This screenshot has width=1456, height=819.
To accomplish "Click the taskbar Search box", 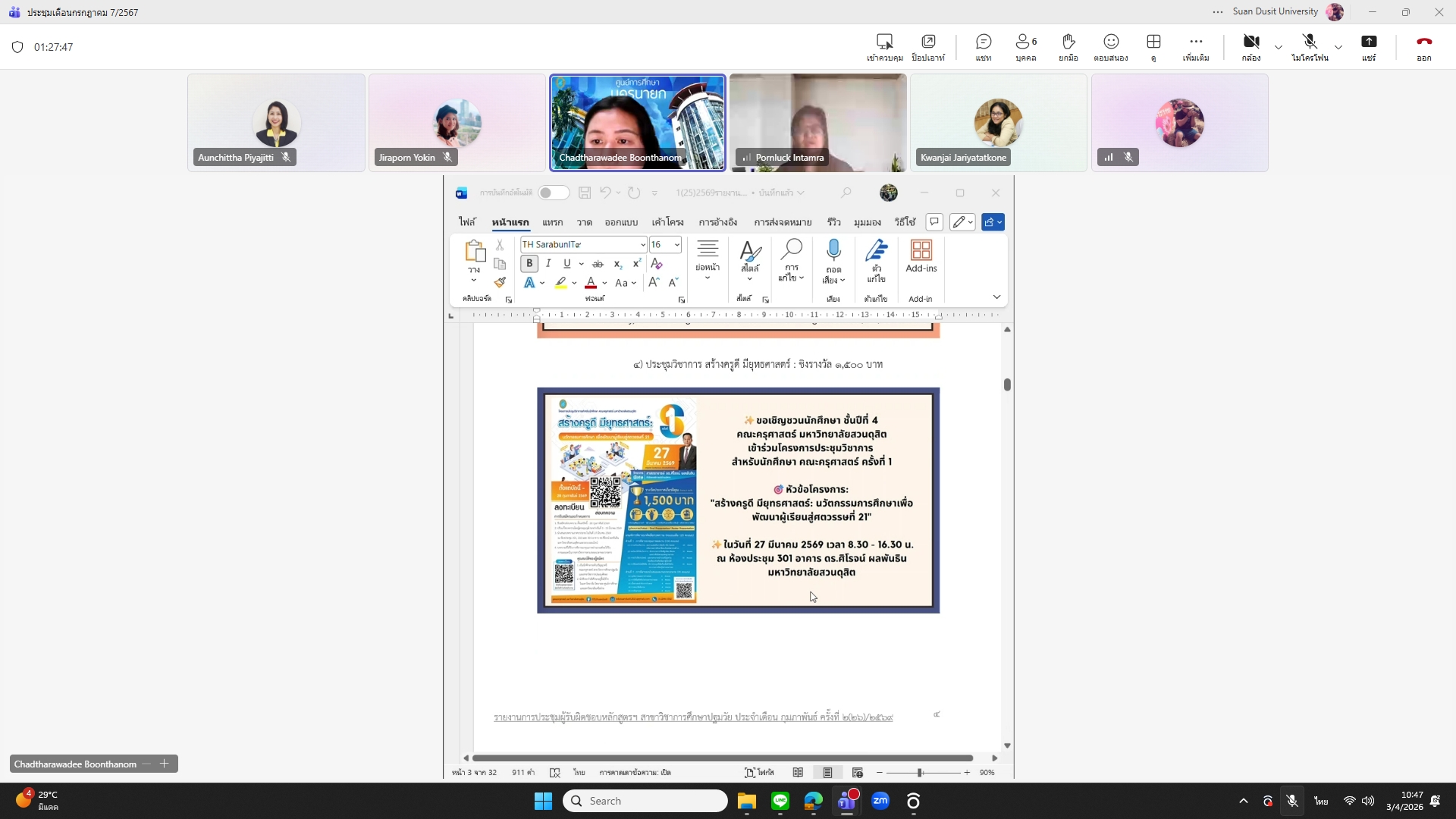I will 645,801.
